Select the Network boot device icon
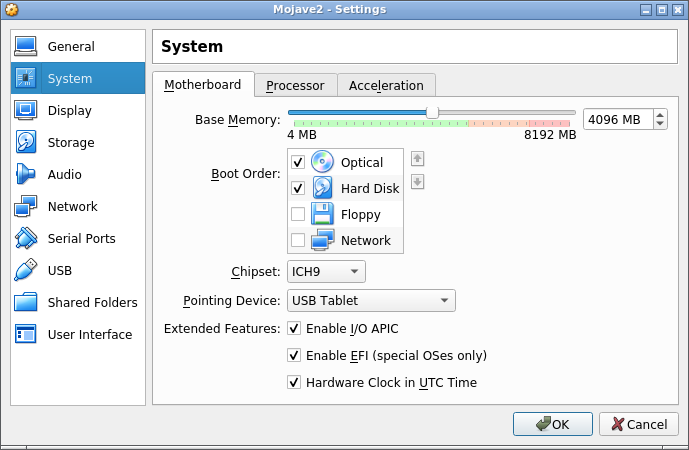Screen dimensions: 689x450 (322, 240)
